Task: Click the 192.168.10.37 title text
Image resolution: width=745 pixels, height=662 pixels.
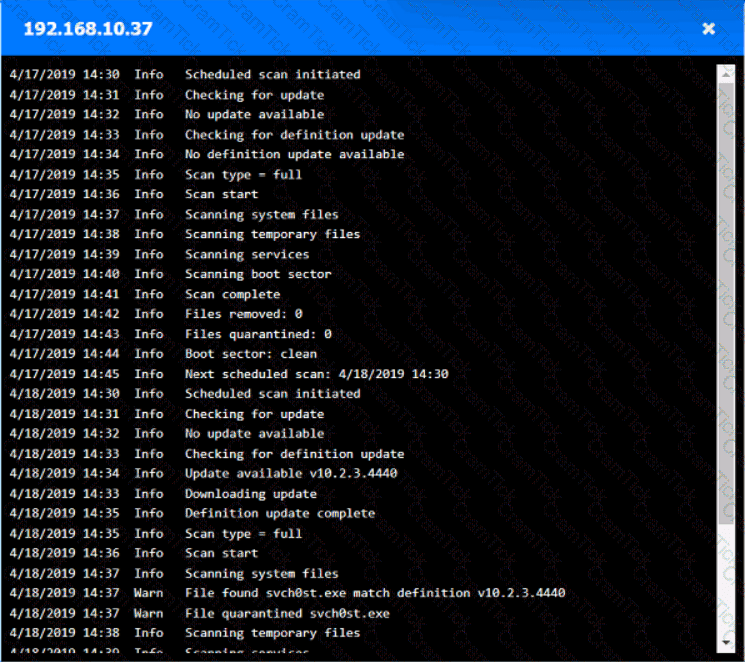Action: point(88,28)
